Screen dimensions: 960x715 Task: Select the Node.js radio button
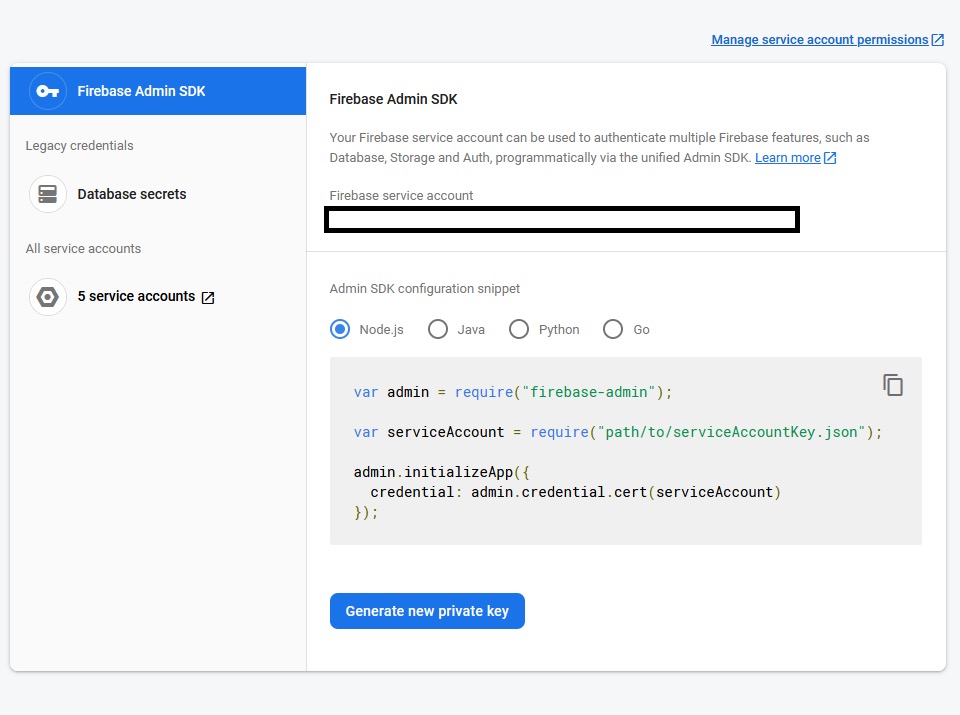340,329
